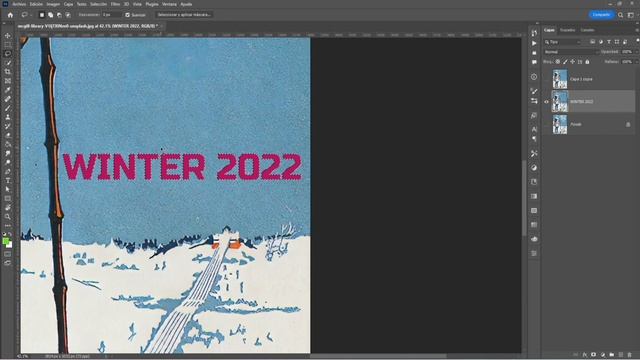Choose Intersect with Selection mode icon
640x360 pixels.
click(x=68, y=15)
